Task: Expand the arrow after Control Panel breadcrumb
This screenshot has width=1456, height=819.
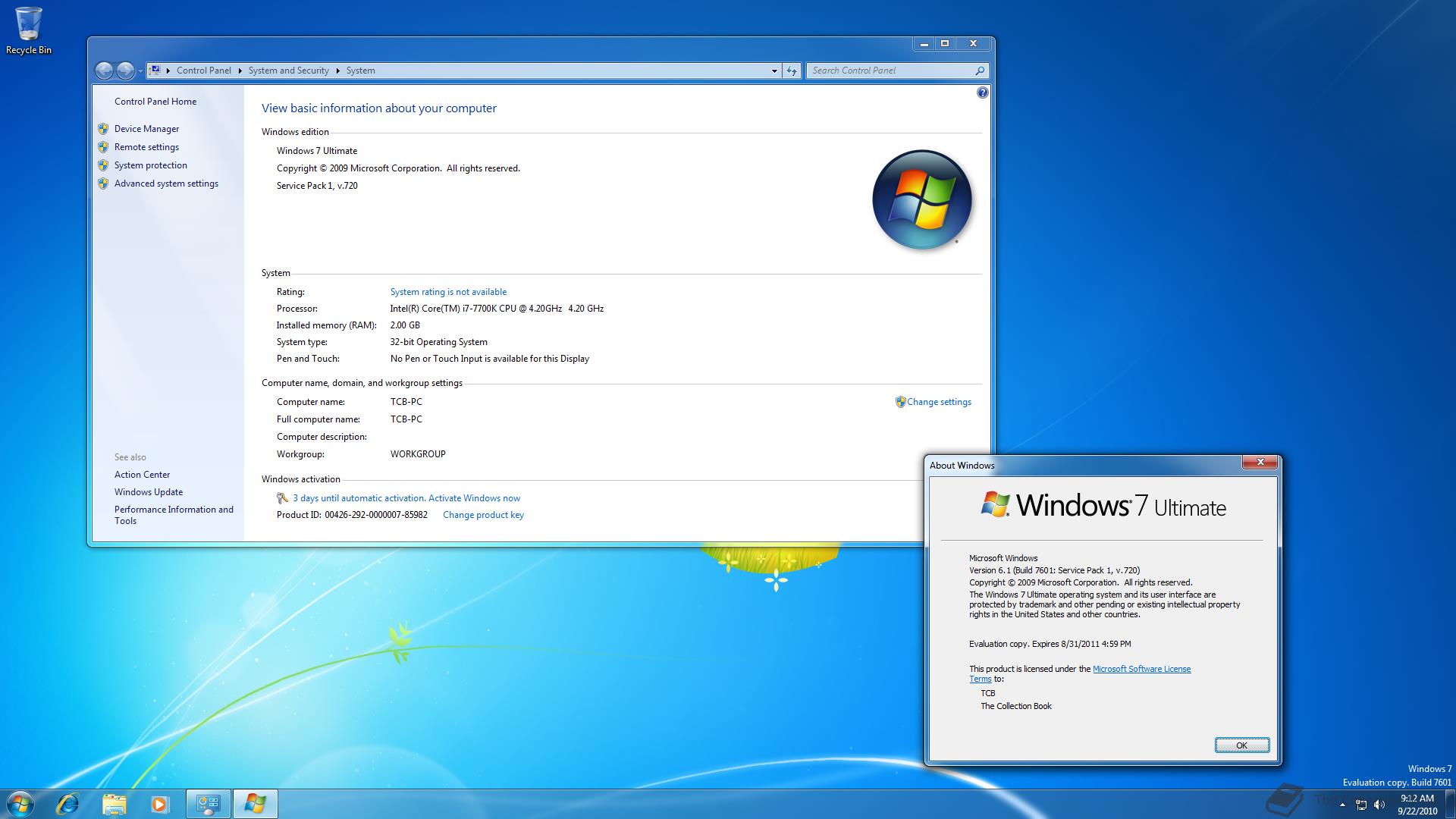Action: click(240, 71)
